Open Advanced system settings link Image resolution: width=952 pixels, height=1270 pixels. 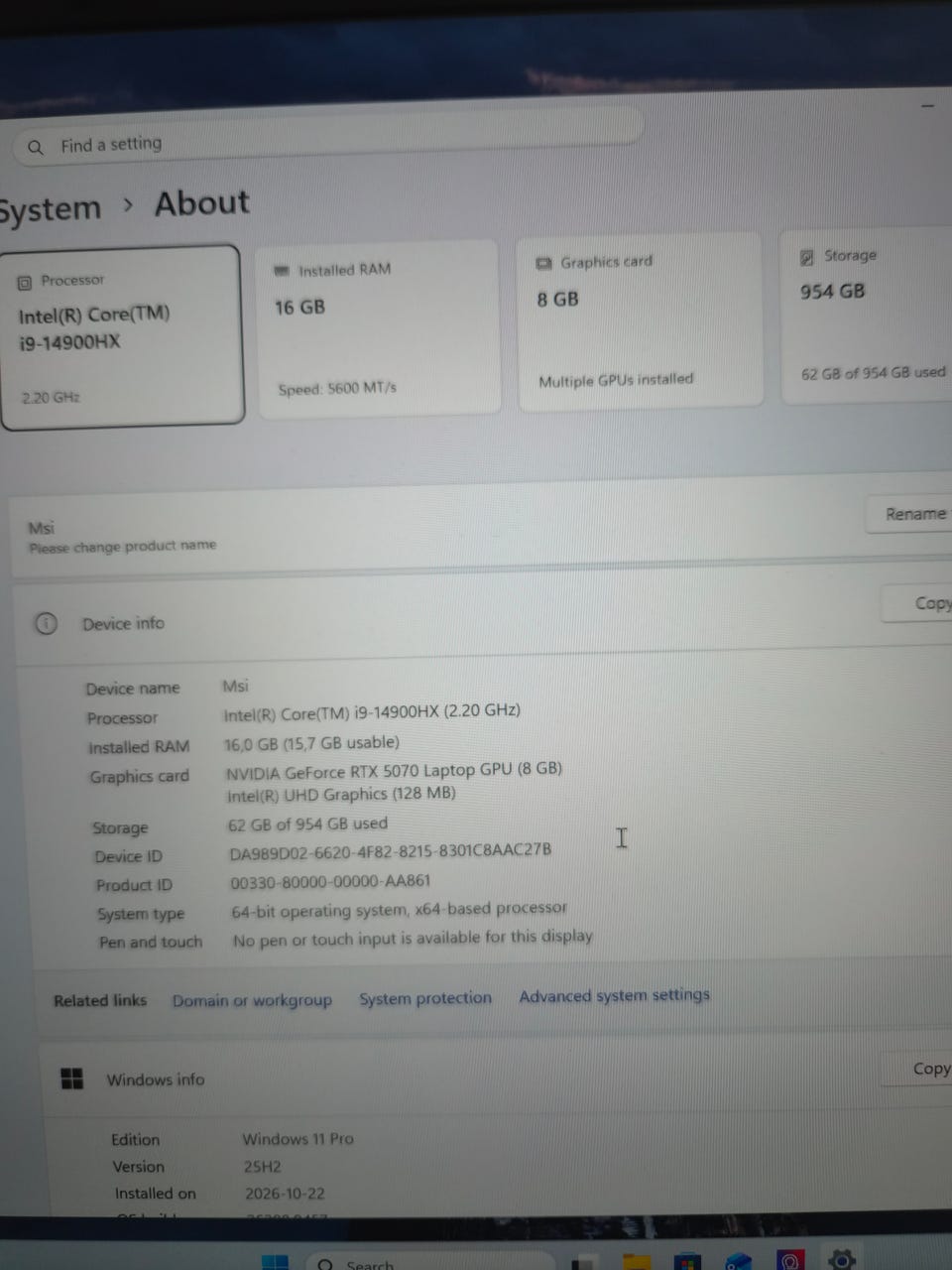point(615,995)
